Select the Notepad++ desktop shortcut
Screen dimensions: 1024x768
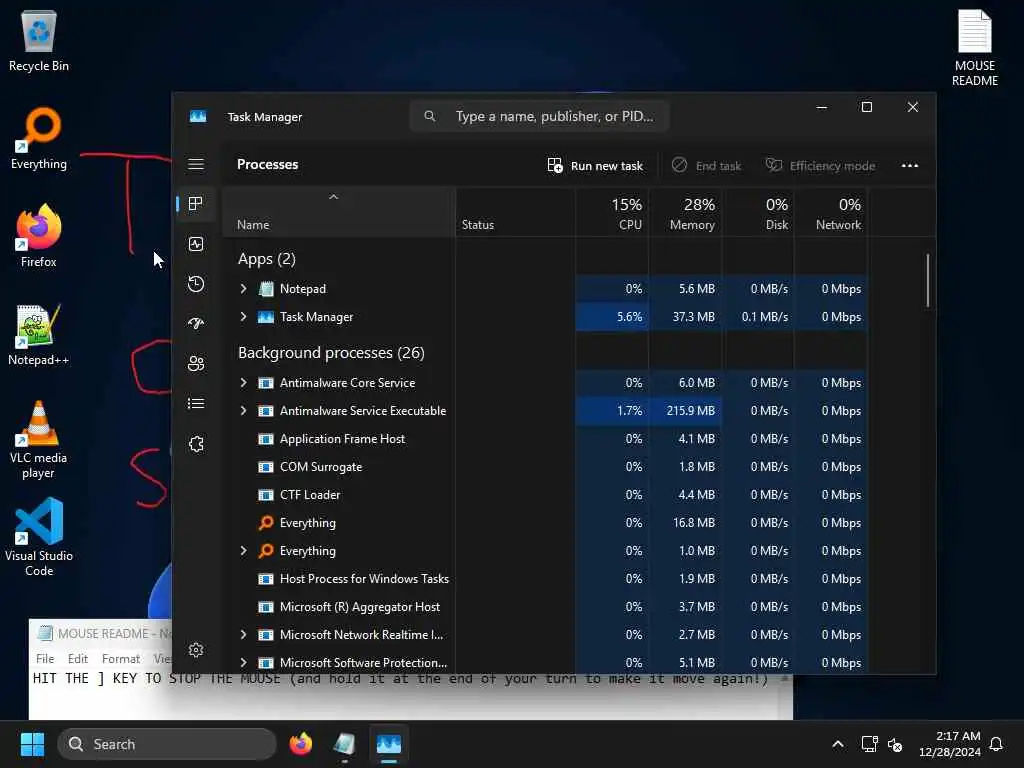tap(39, 335)
